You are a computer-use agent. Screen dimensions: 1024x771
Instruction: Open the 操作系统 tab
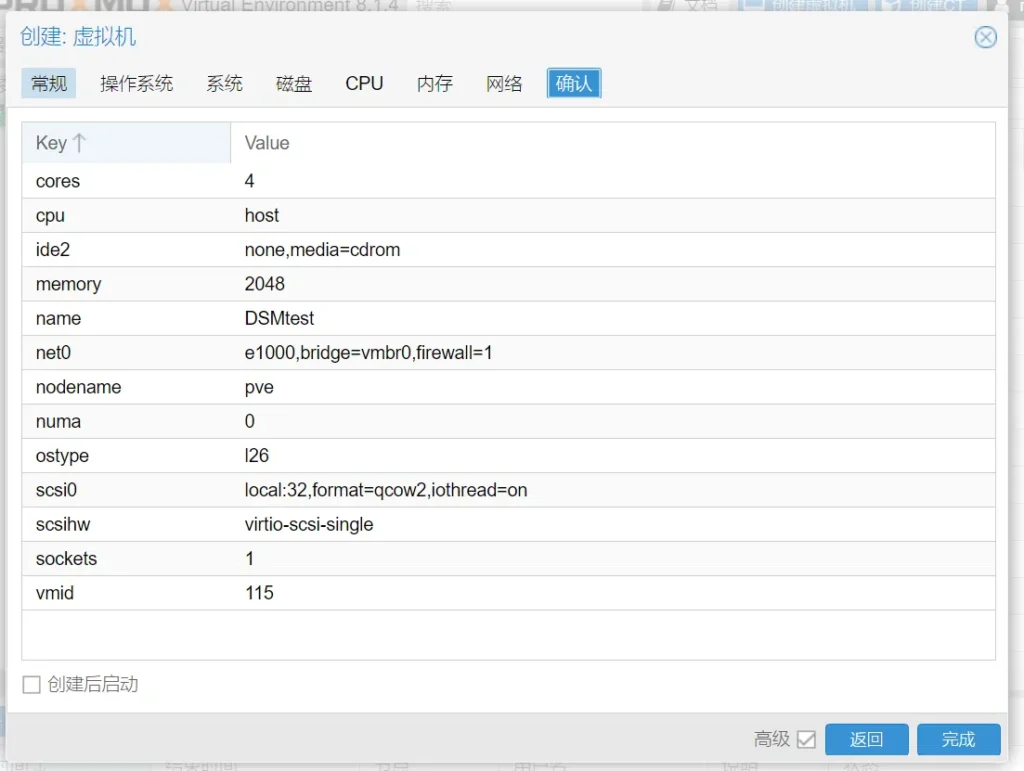137,84
